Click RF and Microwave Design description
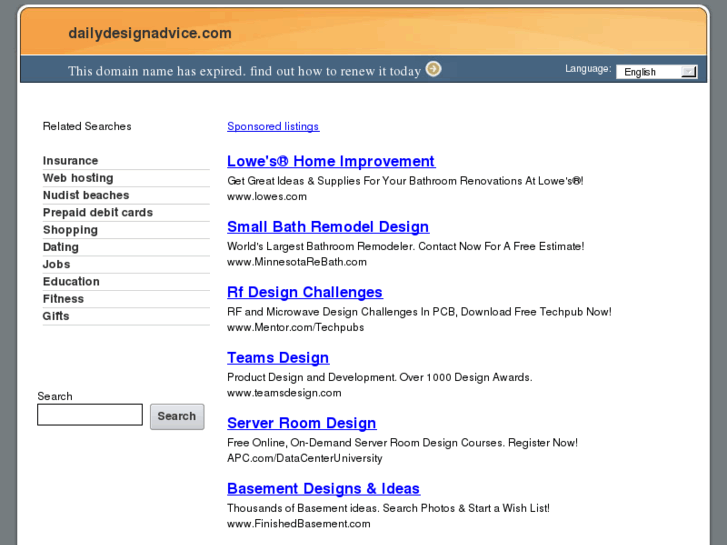This screenshot has width=727, height=545. tap(419, 312)
